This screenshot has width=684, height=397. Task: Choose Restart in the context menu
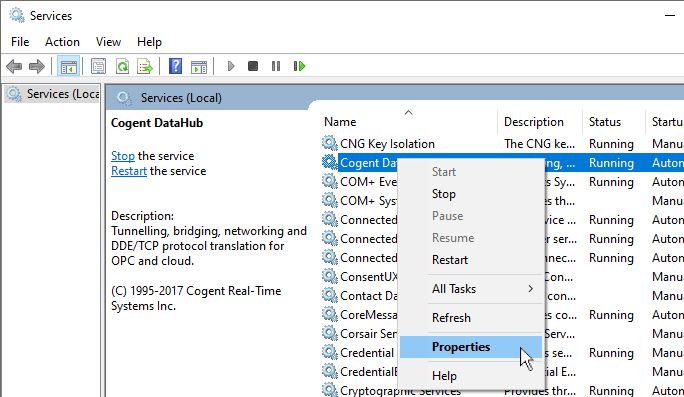(x=471, y=260)
